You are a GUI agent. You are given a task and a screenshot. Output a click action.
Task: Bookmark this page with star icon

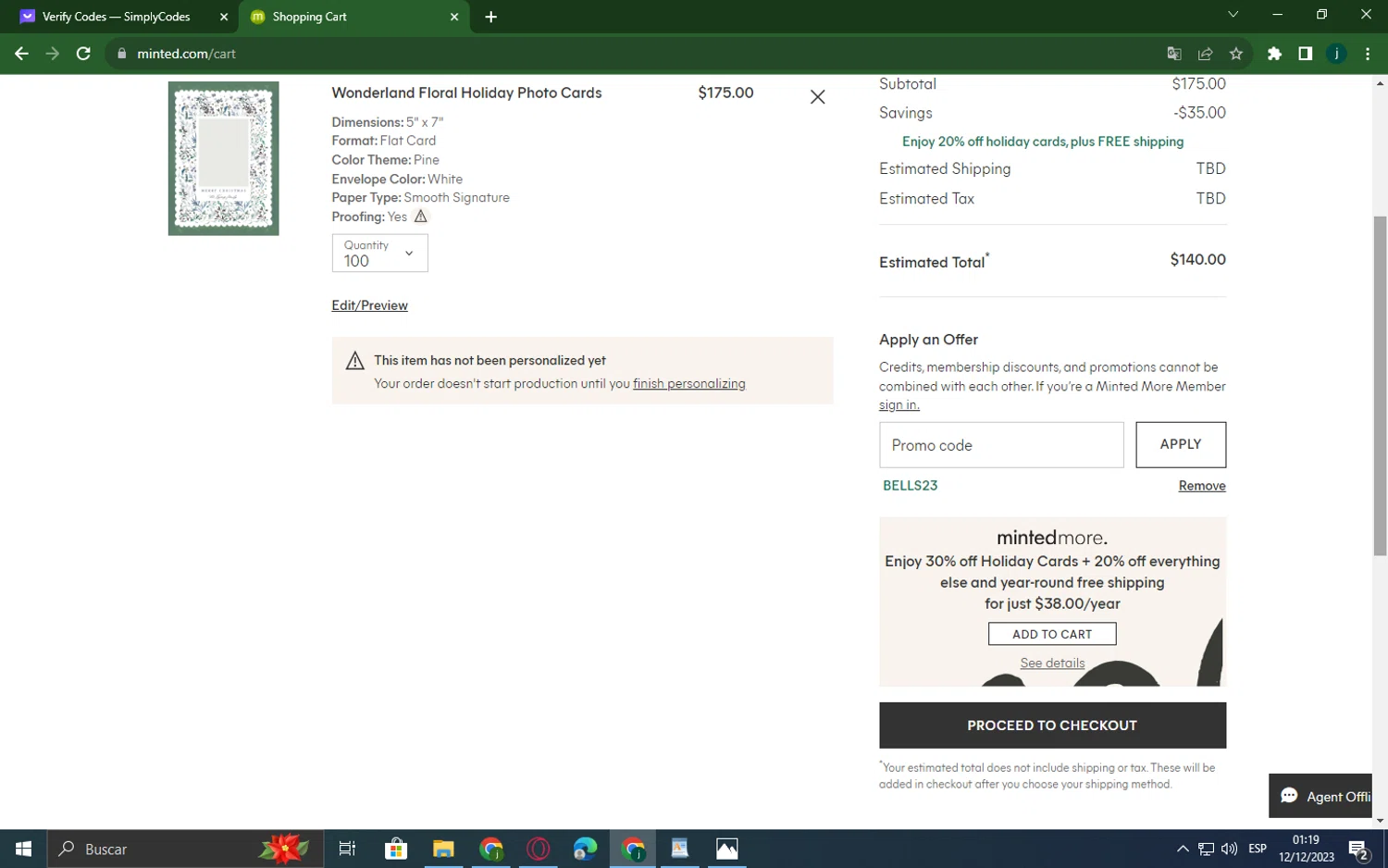[1236, 54]
